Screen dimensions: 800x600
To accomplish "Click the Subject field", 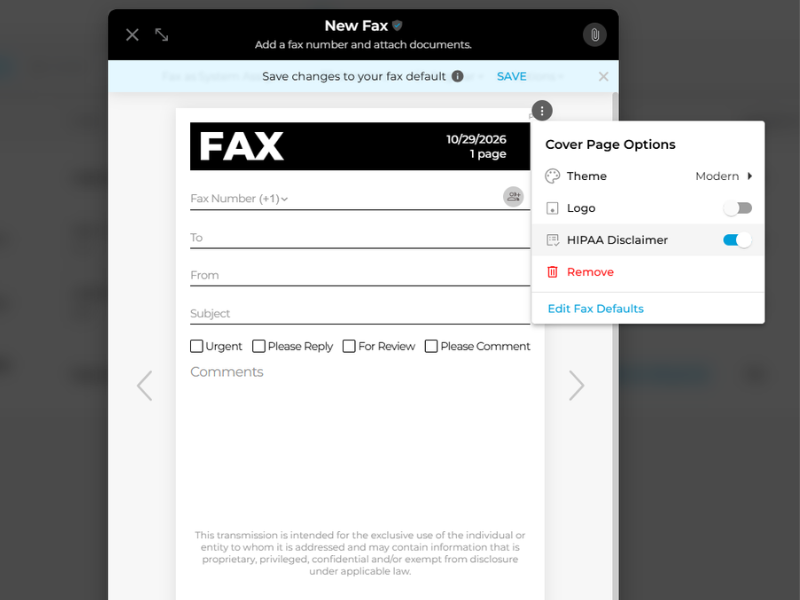I will [x=360, y=313].
